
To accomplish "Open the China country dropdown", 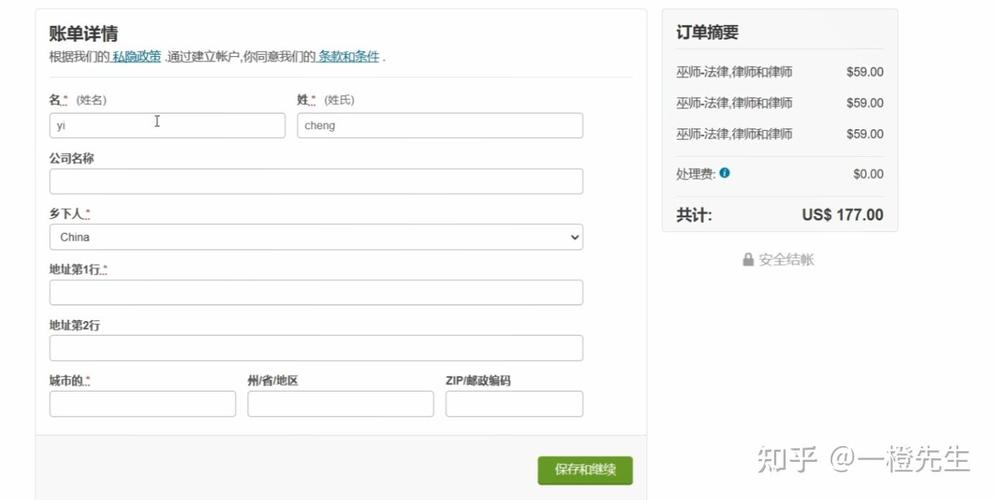I will [316, 237].
